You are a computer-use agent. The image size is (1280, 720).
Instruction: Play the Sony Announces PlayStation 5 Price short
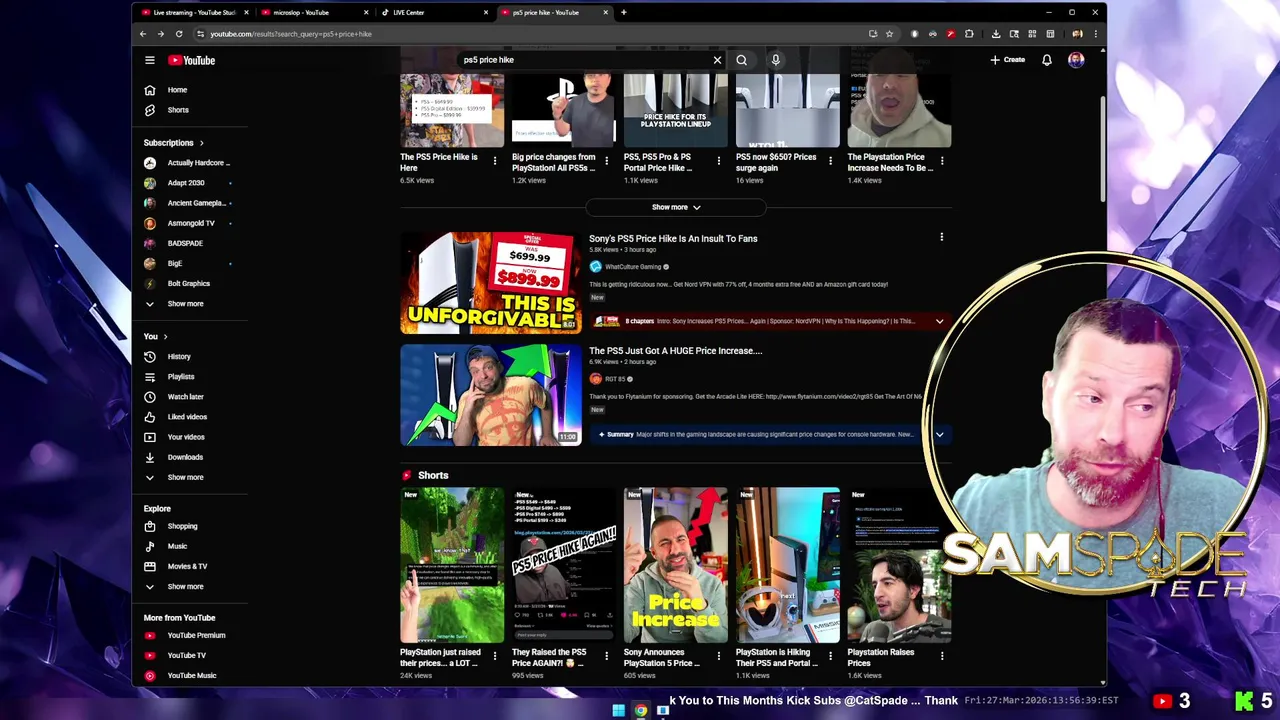click(676, 565)
